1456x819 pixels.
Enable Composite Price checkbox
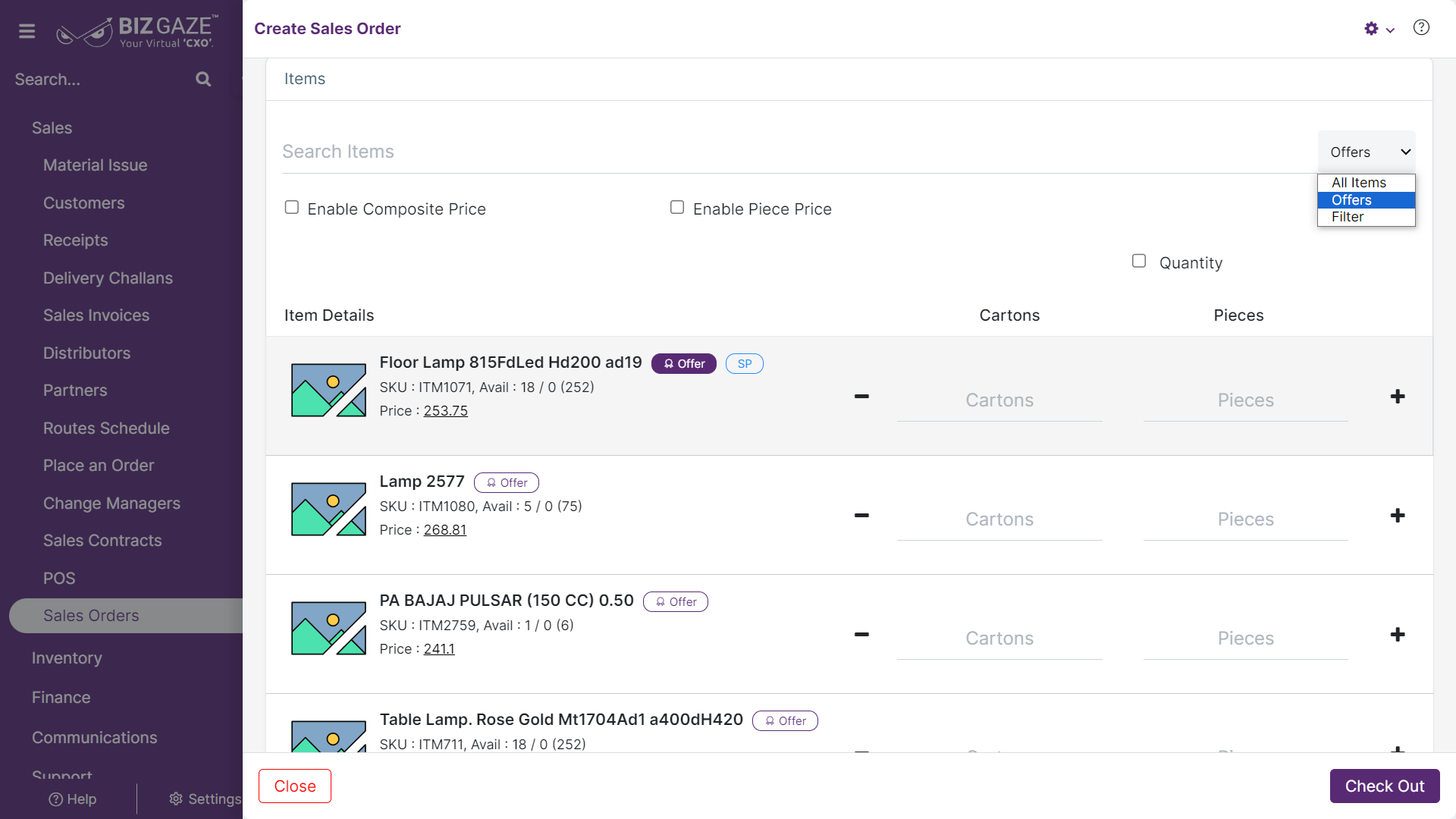(292, 208)
